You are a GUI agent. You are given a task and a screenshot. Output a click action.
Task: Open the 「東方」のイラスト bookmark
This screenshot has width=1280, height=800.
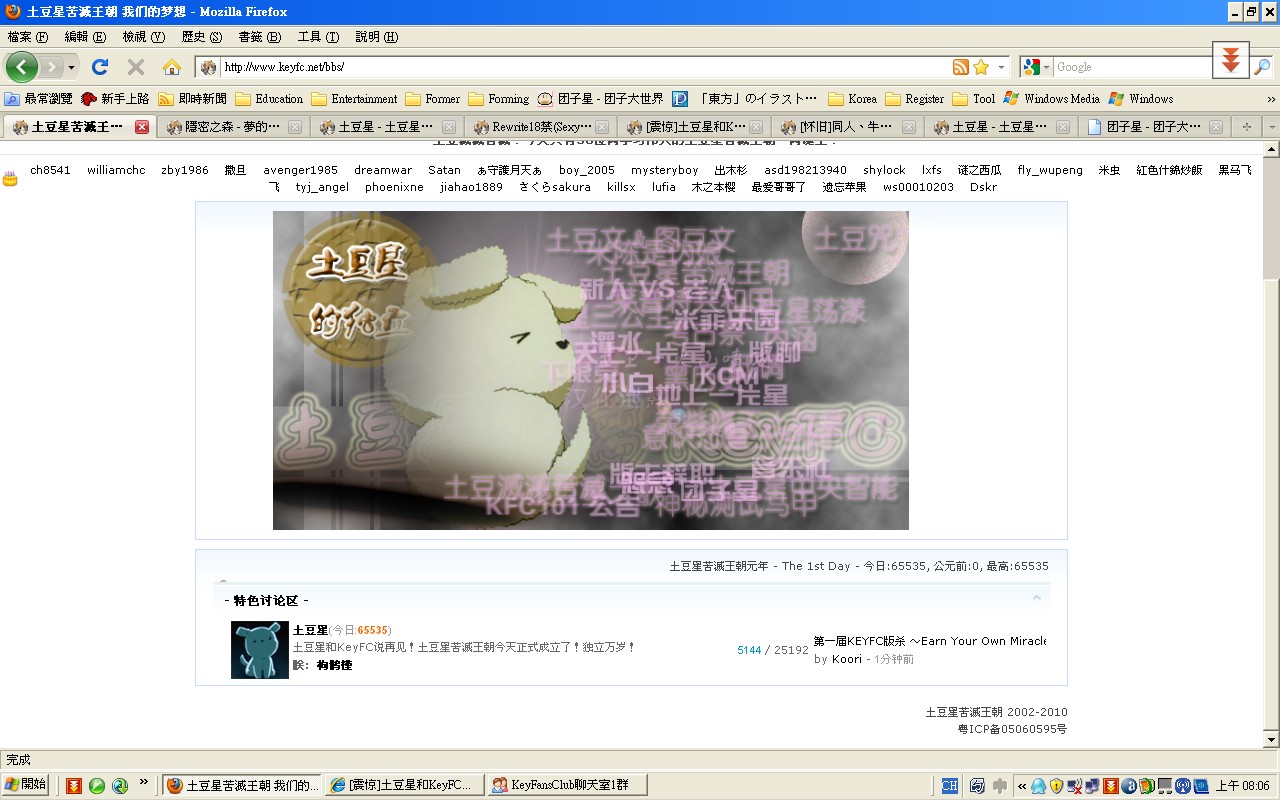759,99
